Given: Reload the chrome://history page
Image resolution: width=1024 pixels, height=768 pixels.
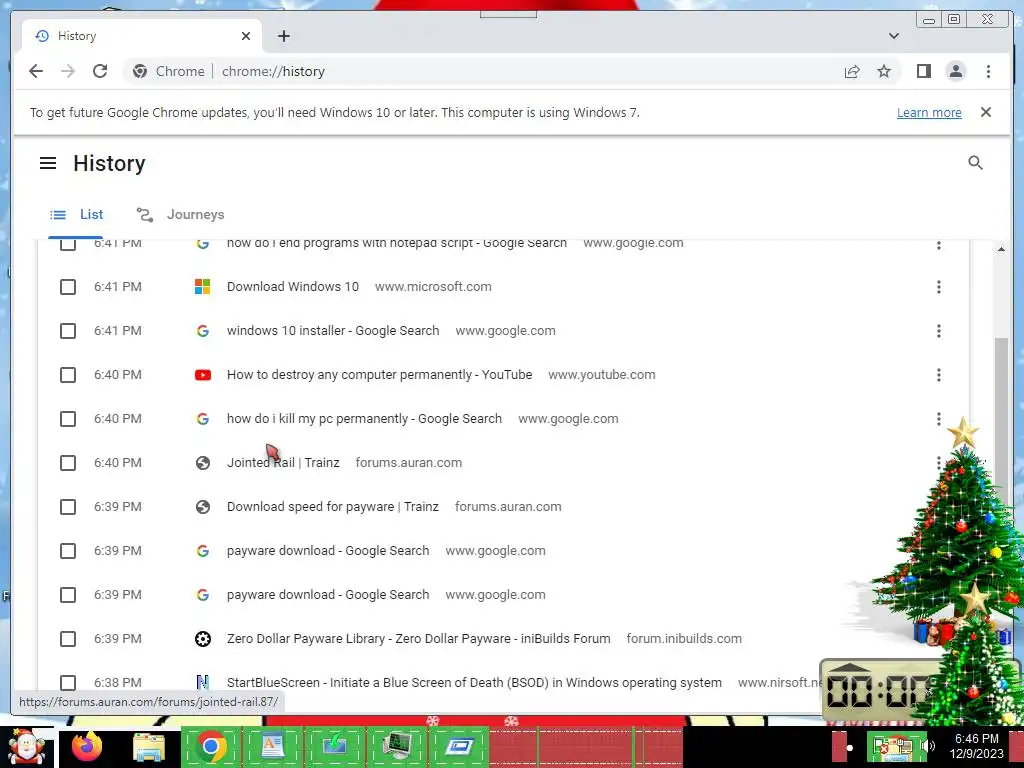Looking at the screenshot, I should coord(100,71).
